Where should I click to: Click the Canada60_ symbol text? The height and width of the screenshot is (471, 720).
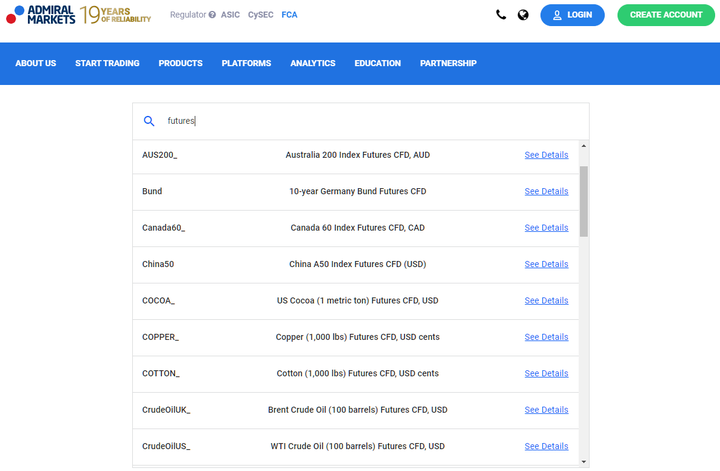tap(163, 228)
